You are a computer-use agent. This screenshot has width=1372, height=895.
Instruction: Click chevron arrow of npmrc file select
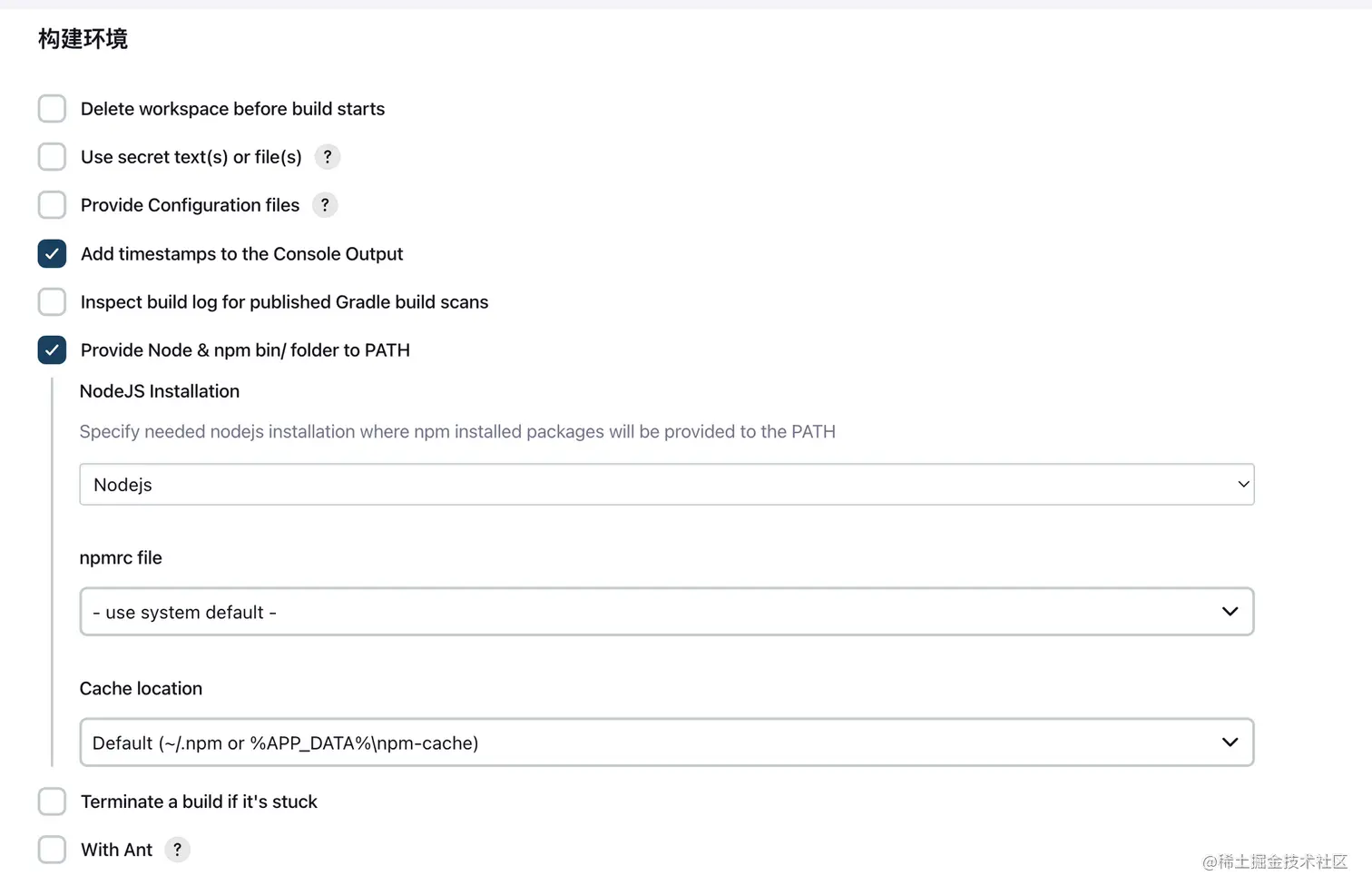pyautogui.click(x=1230, y=612)
